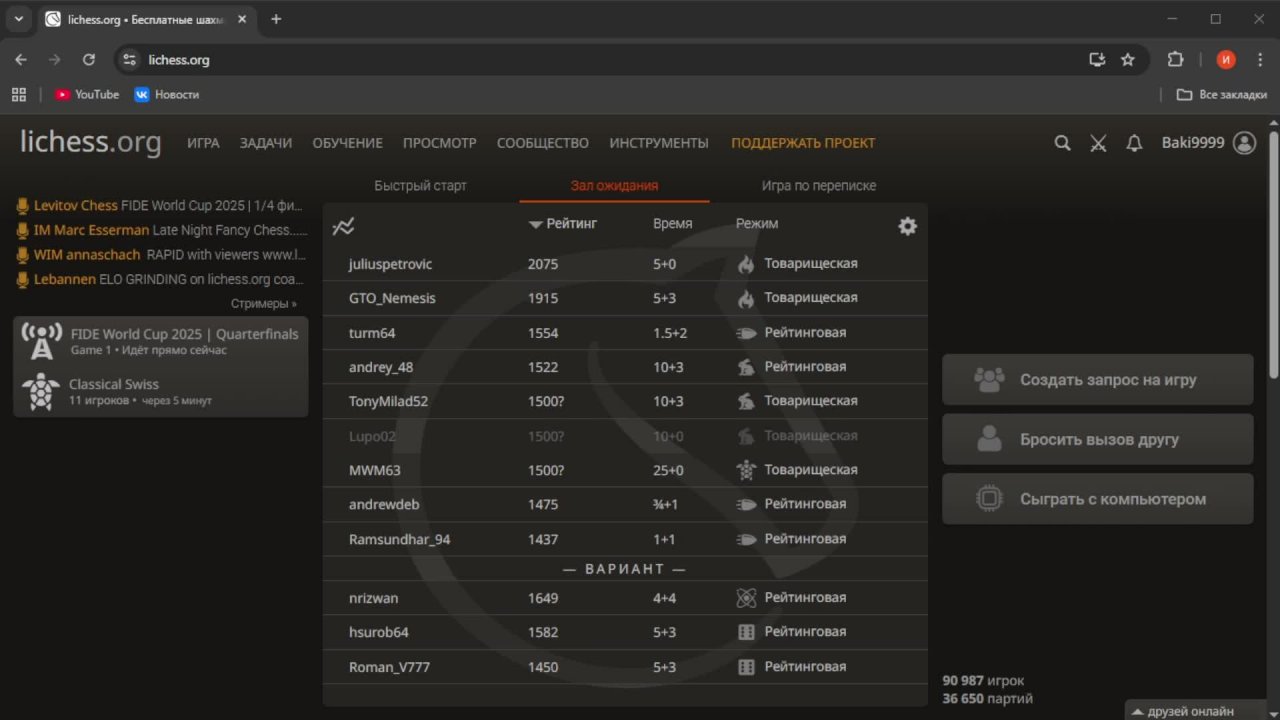This screenshot has width=1280, height=720.
Task: Click the 36 650 партий counter
Action: click(987, 699)
